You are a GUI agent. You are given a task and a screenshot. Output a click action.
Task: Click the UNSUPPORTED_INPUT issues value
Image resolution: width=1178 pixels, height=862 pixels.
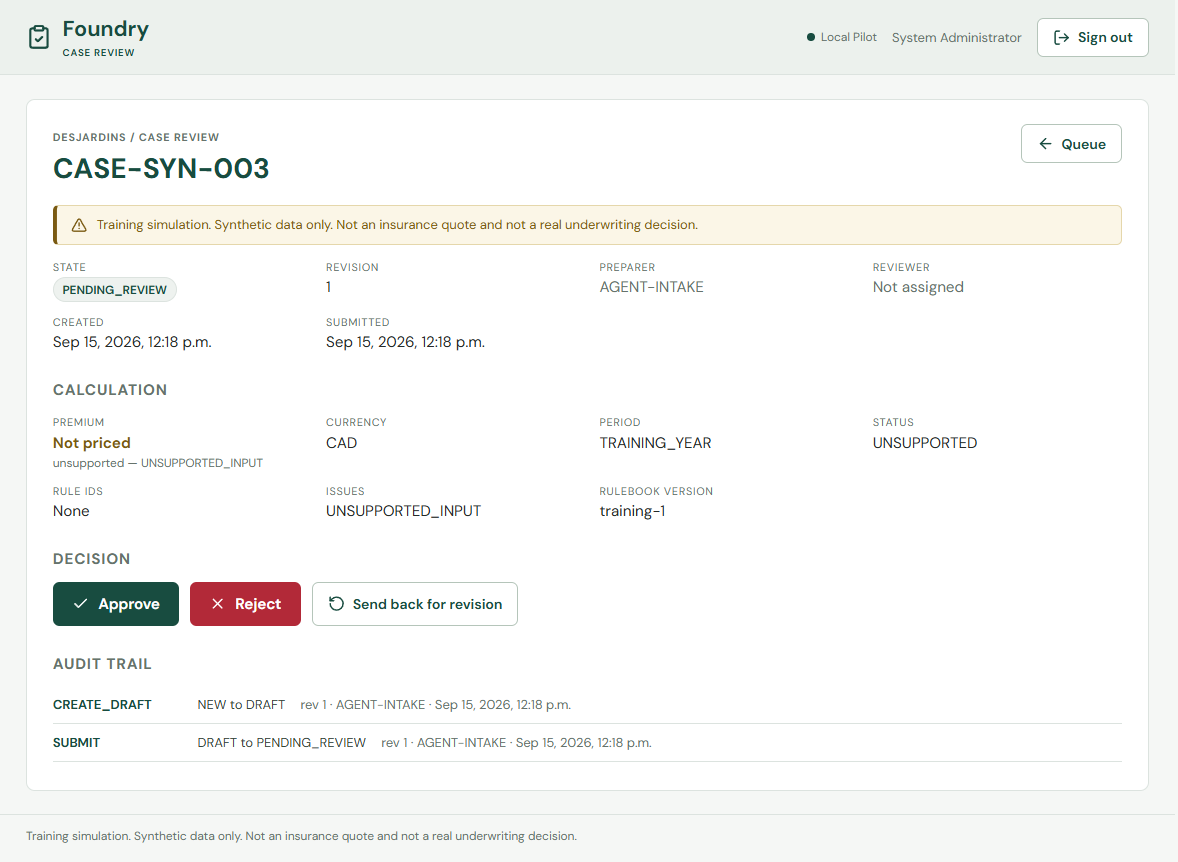[x=403, y=511]
